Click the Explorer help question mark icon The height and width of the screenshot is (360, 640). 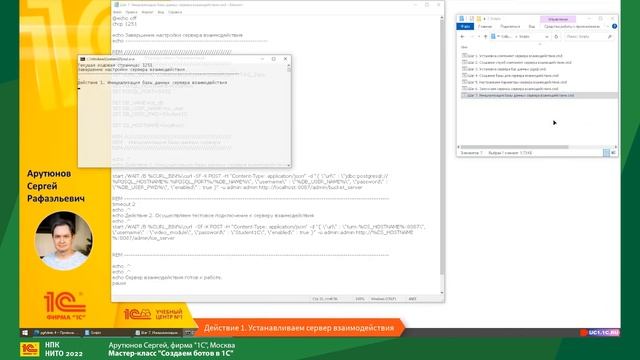(x=614, y=27)
